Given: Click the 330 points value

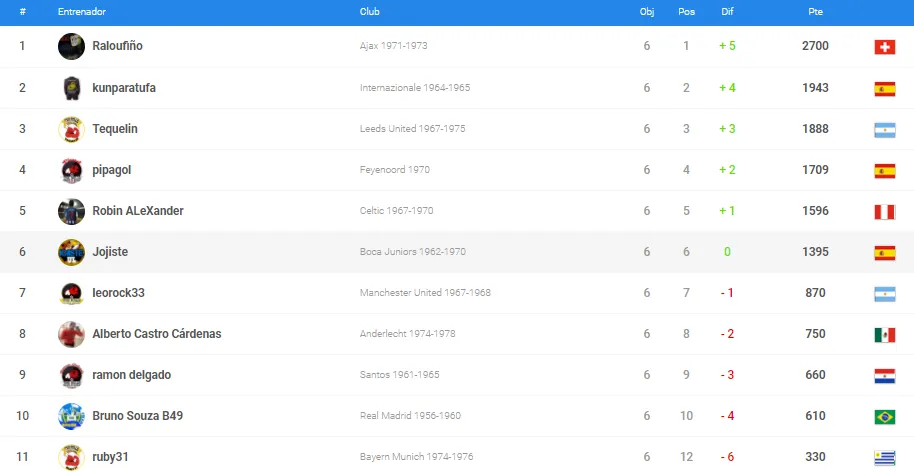Looking at the screenshot, I should pos(815,457).
